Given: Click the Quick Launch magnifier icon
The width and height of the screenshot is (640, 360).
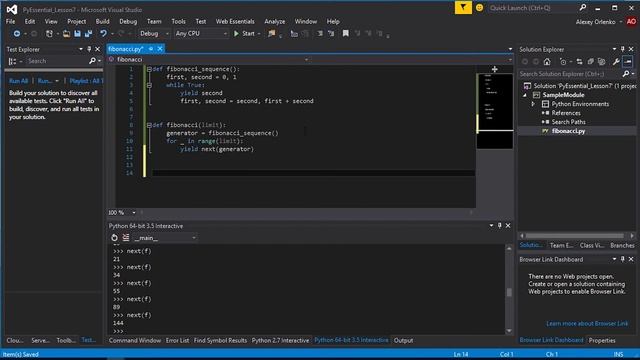Looking at the screenshot, I should tap(583, 7).
